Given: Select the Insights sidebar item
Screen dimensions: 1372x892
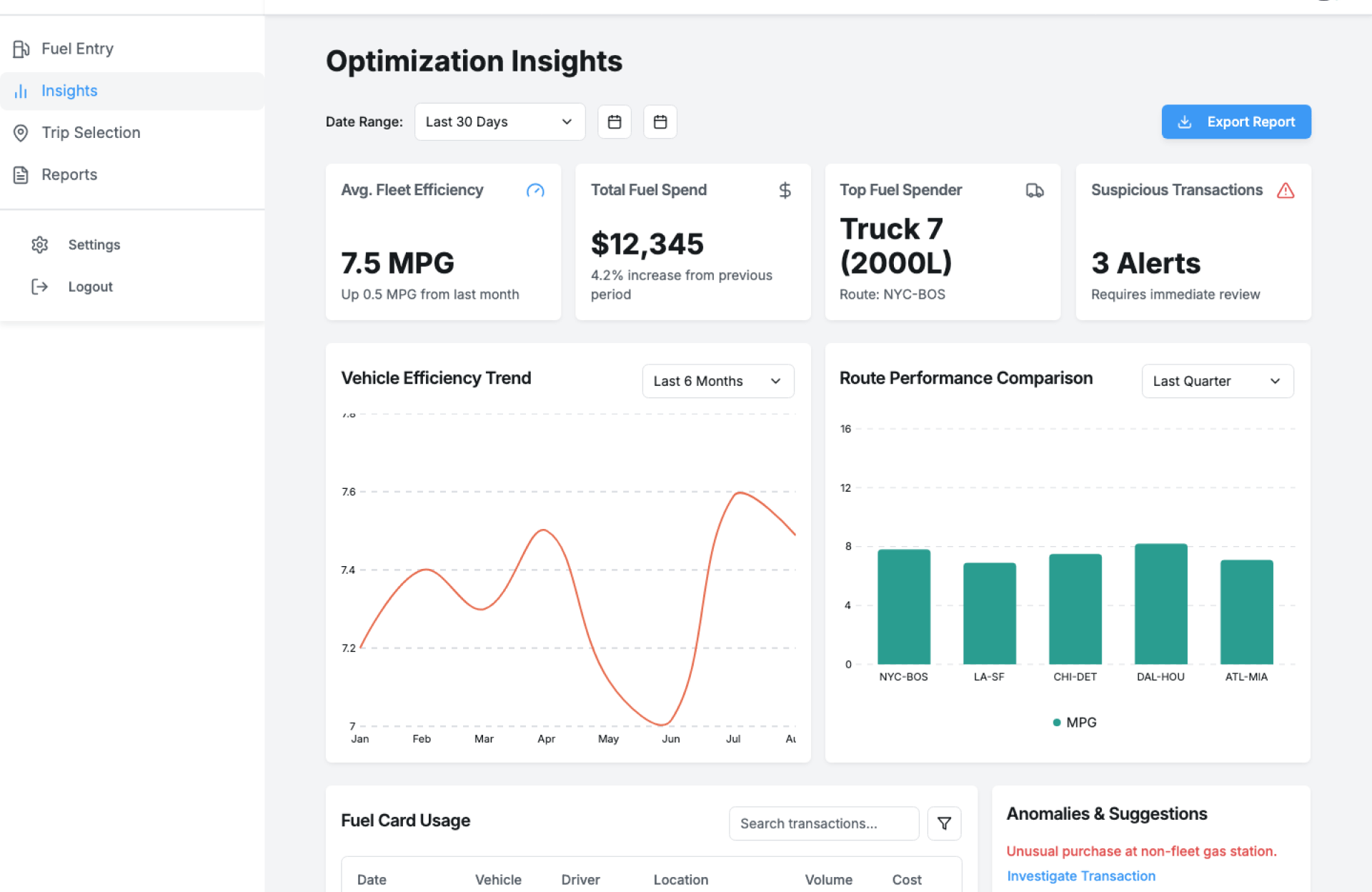Looking at the screenshot, I should pos(69,91).
